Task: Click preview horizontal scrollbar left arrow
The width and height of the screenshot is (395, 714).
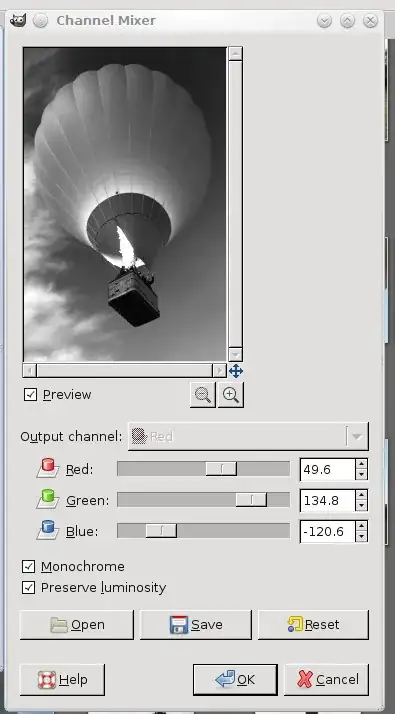Action: (30, 370)
